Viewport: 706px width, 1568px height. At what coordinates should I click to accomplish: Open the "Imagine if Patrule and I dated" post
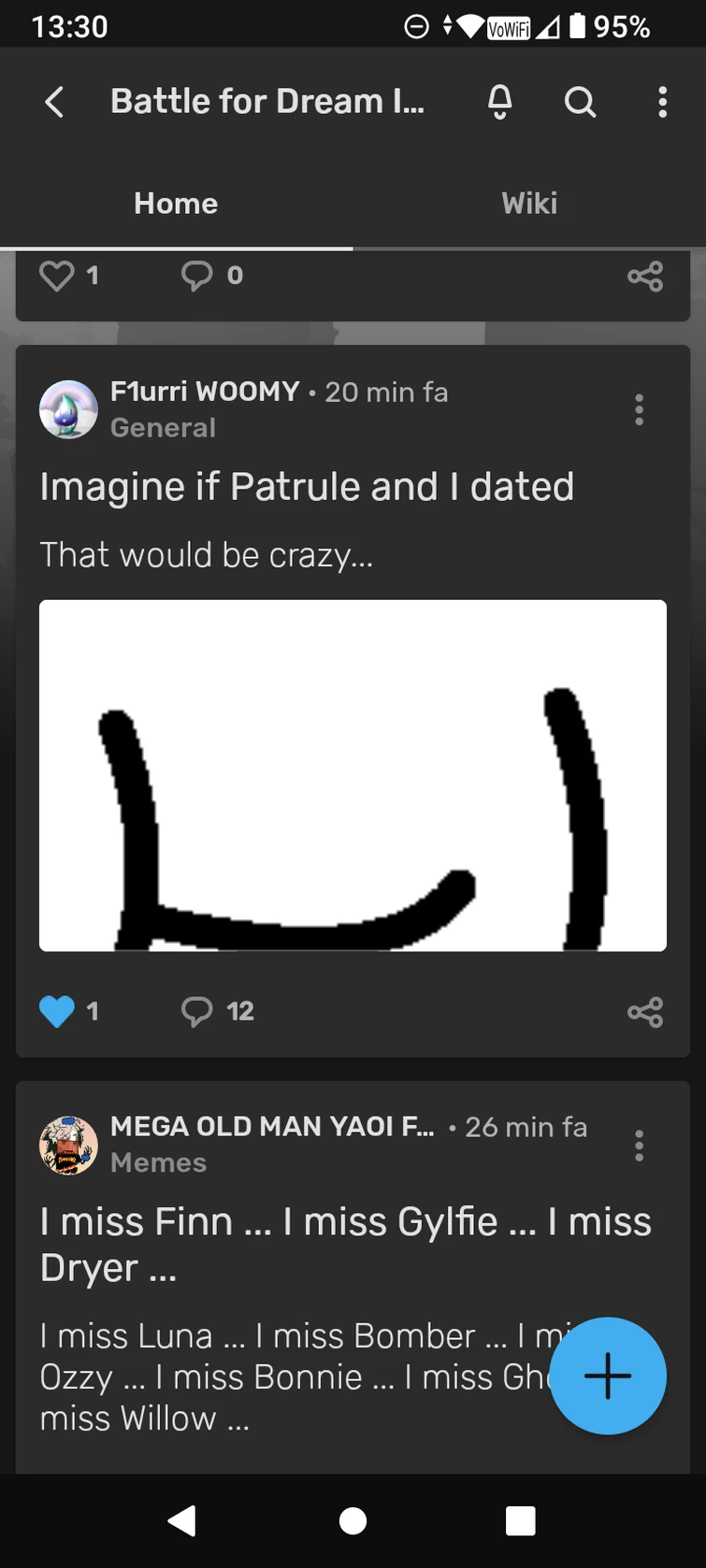[307, 487]
